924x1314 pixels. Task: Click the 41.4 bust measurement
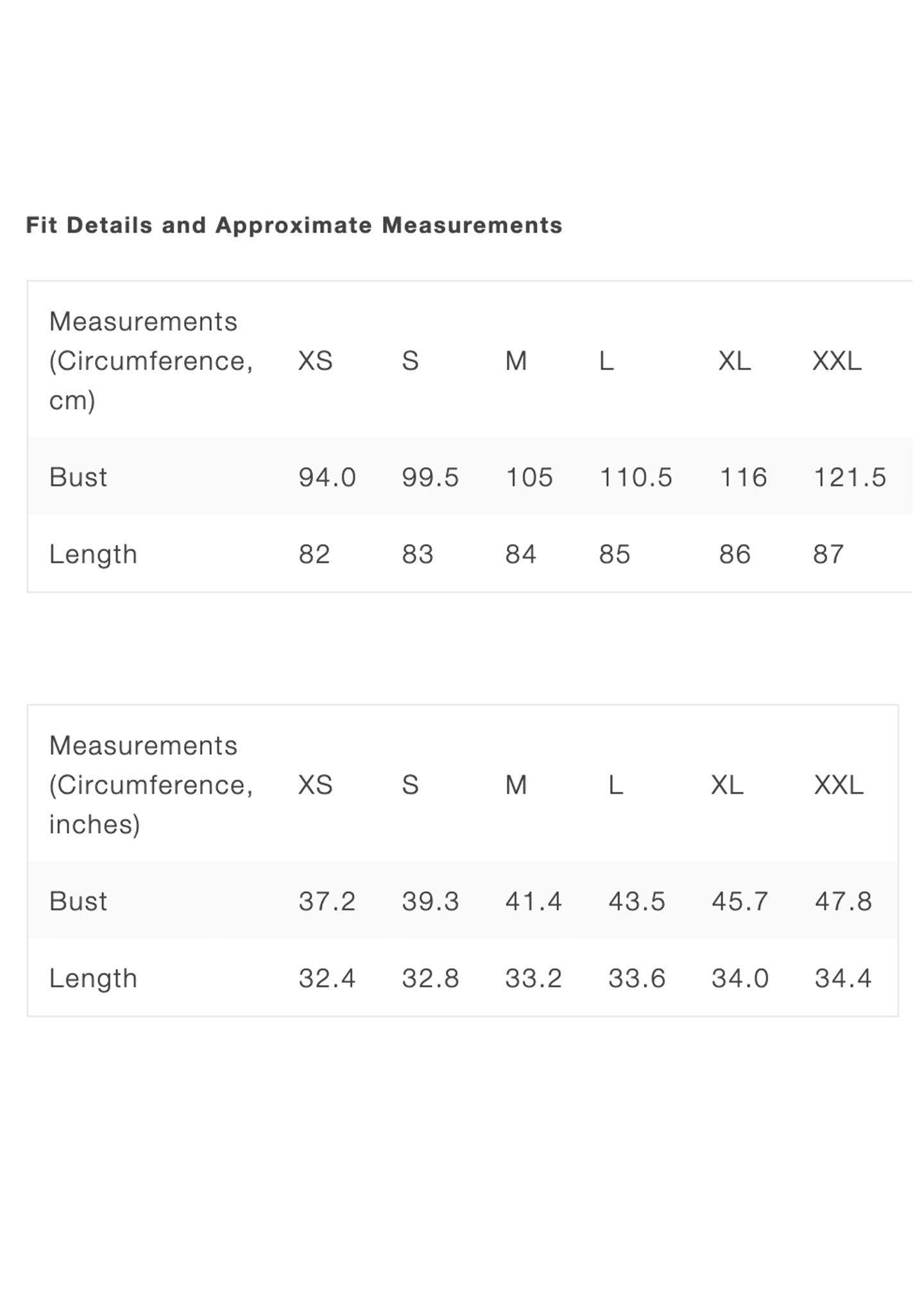tap(534, 901)
